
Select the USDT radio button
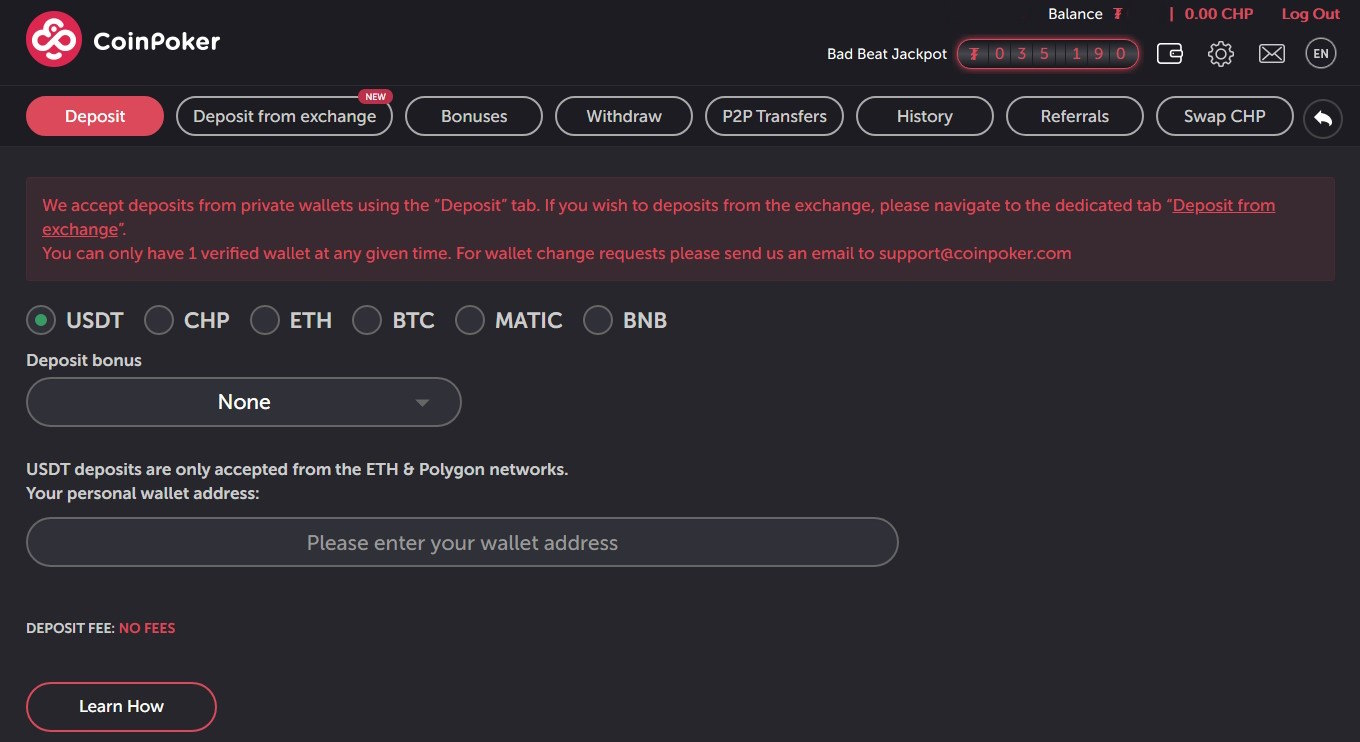point(40,320)
